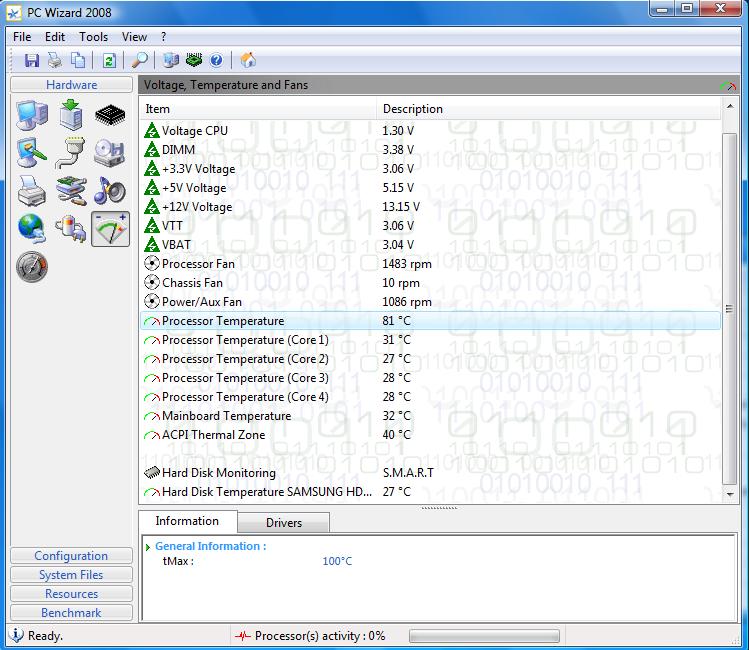The width and height of the screenshot is (749, 650).
Task: Open the Resources category
Action: [x=71, y=594]
